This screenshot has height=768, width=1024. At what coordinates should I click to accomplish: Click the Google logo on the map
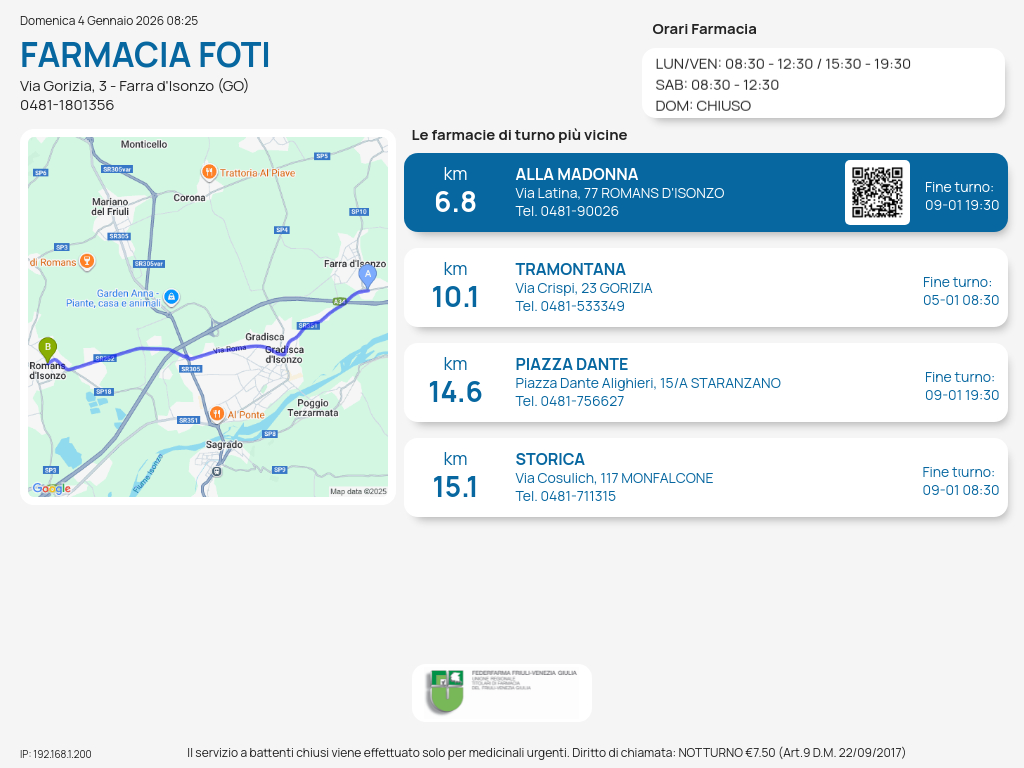pyautogui.click(x=52, y=488)
